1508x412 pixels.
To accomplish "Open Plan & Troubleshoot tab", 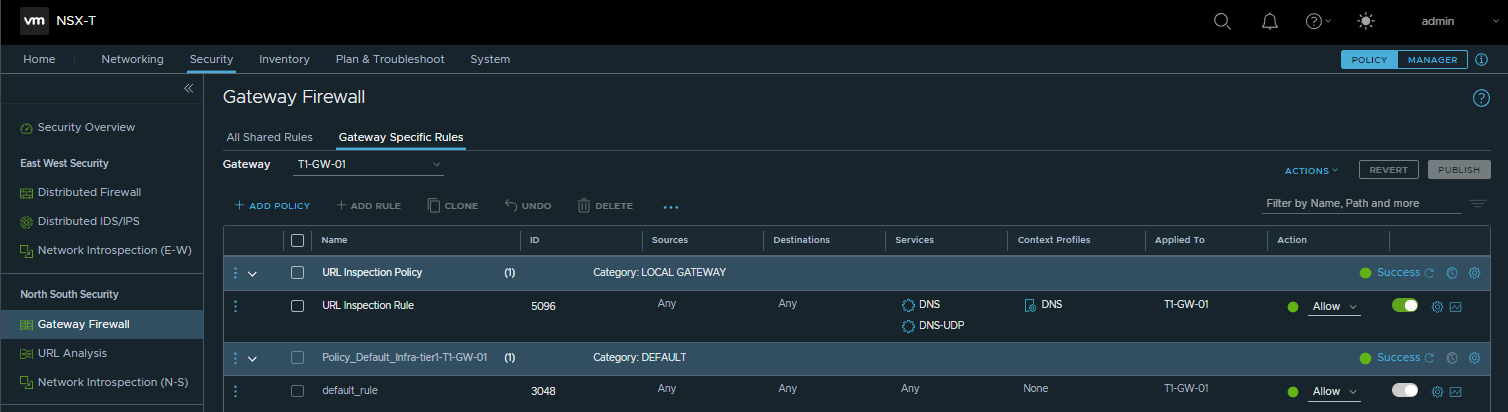I will tap(390, 59).
